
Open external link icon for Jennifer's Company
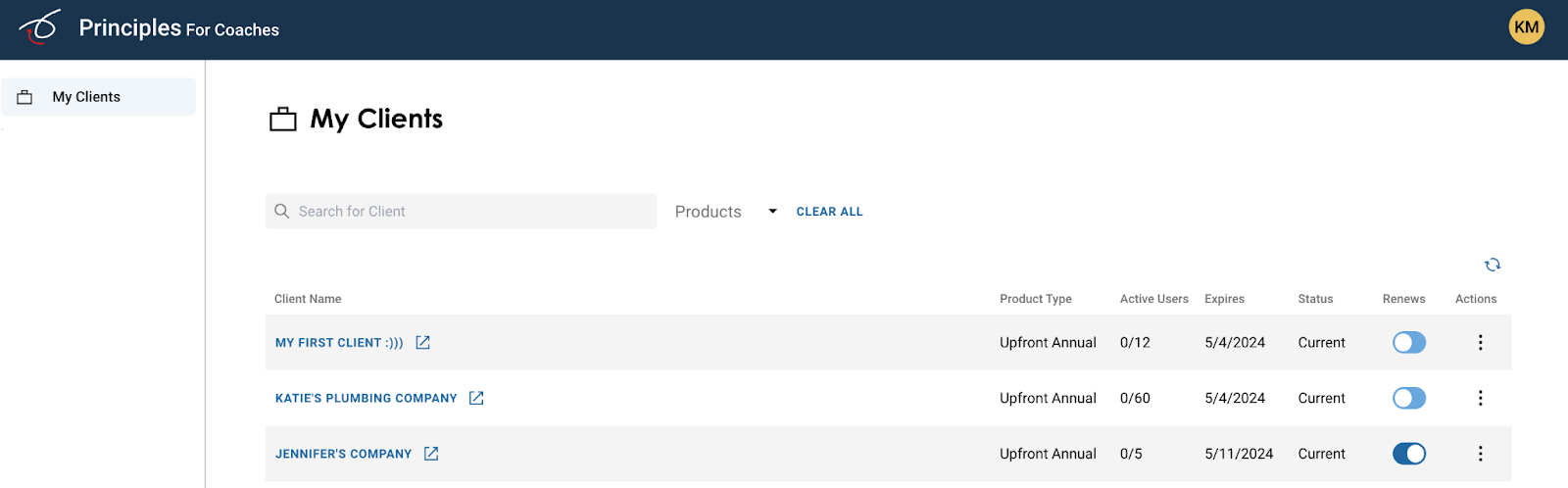(431, 454)
